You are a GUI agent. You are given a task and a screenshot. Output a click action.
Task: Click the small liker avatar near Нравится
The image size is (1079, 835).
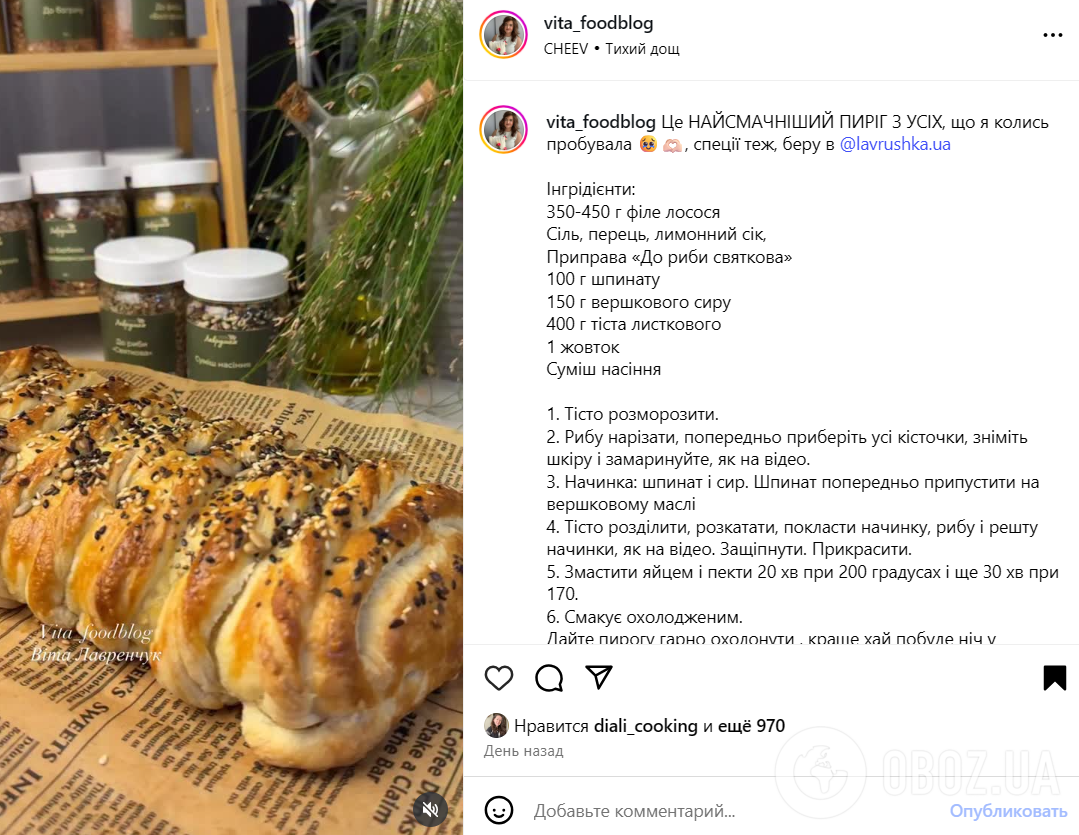[x=496, y=726]
